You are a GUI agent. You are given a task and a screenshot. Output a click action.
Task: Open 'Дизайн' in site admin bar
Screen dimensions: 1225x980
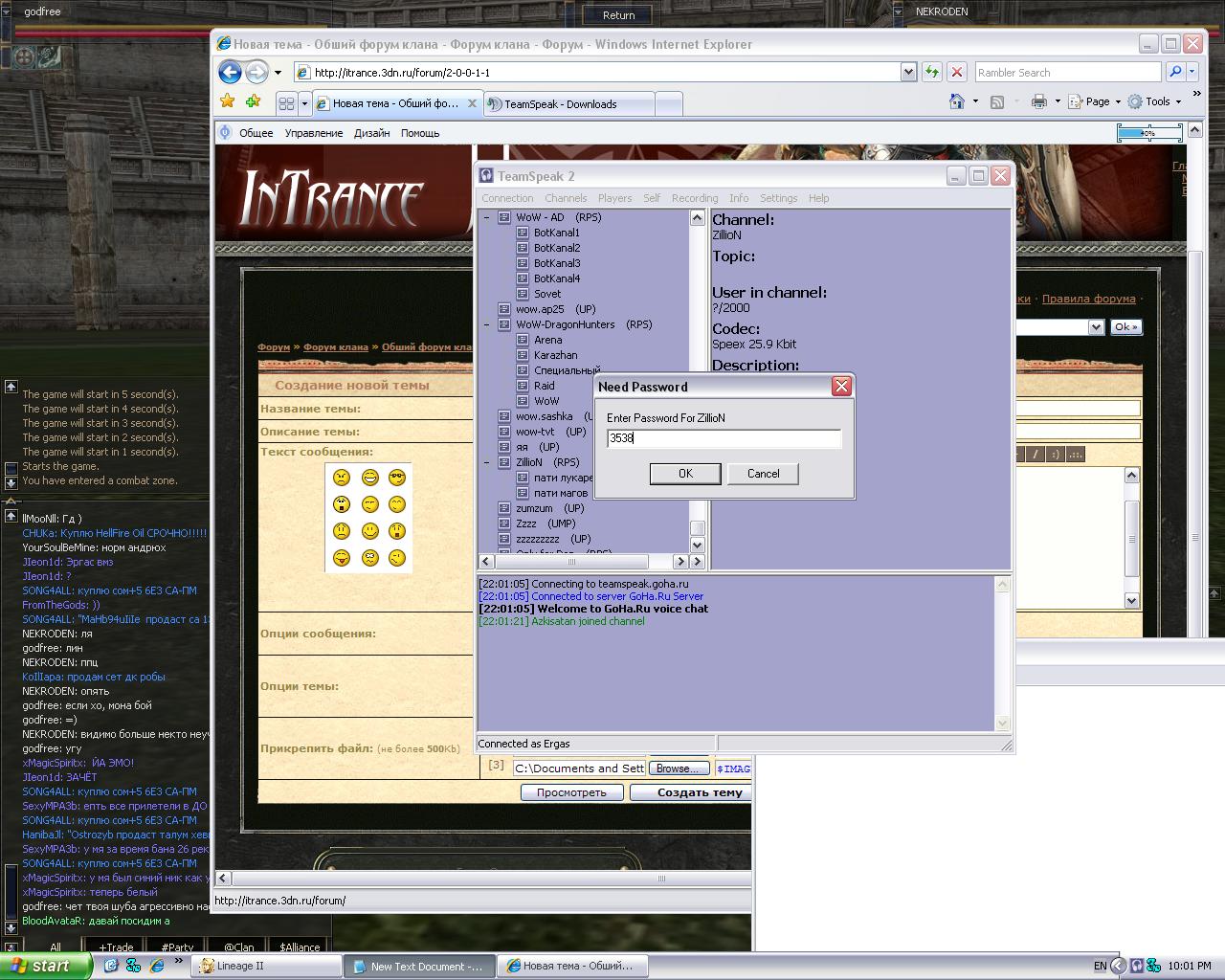(x=371, y=133)
